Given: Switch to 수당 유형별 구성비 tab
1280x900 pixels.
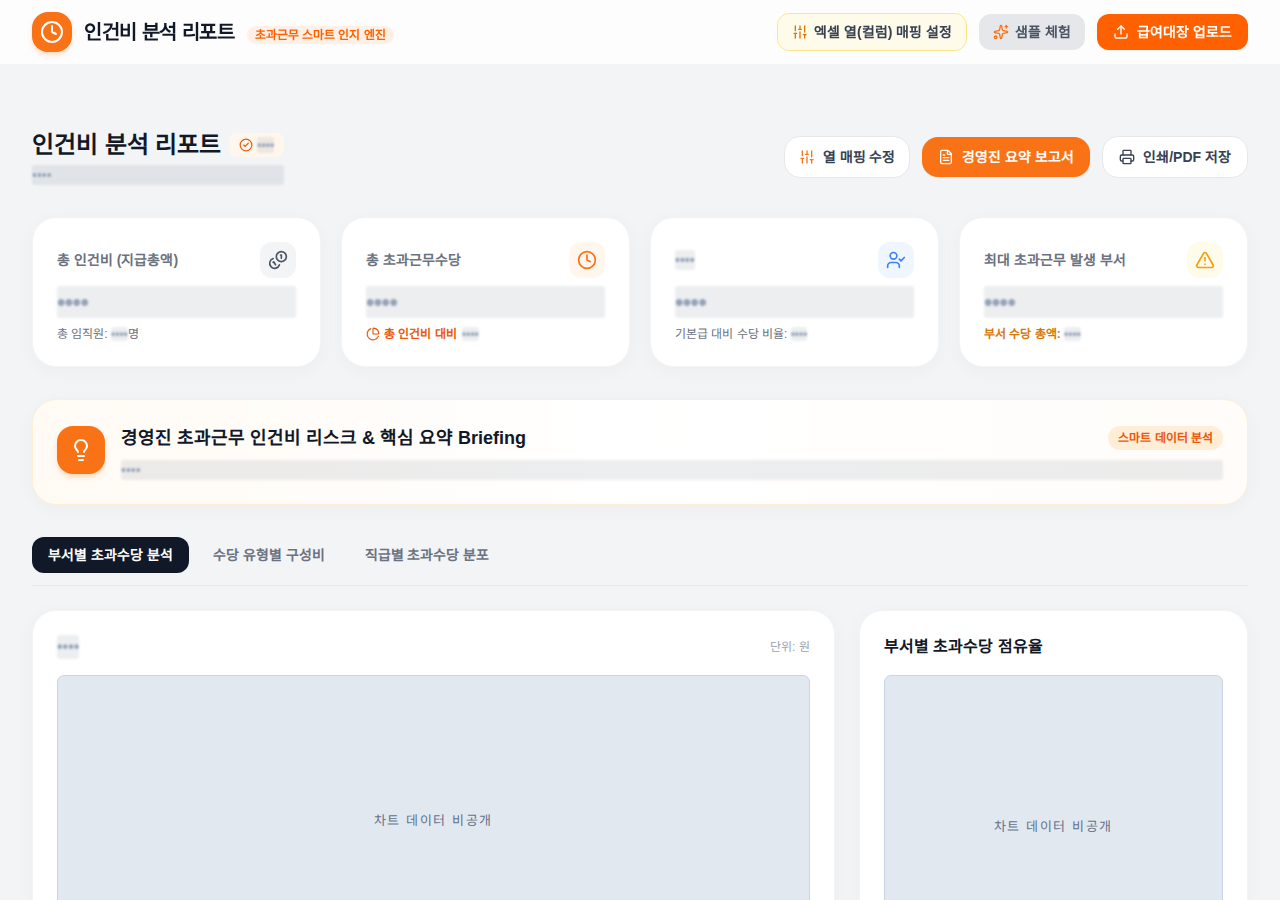Looking at the screenshot, I should click(269, 555).
